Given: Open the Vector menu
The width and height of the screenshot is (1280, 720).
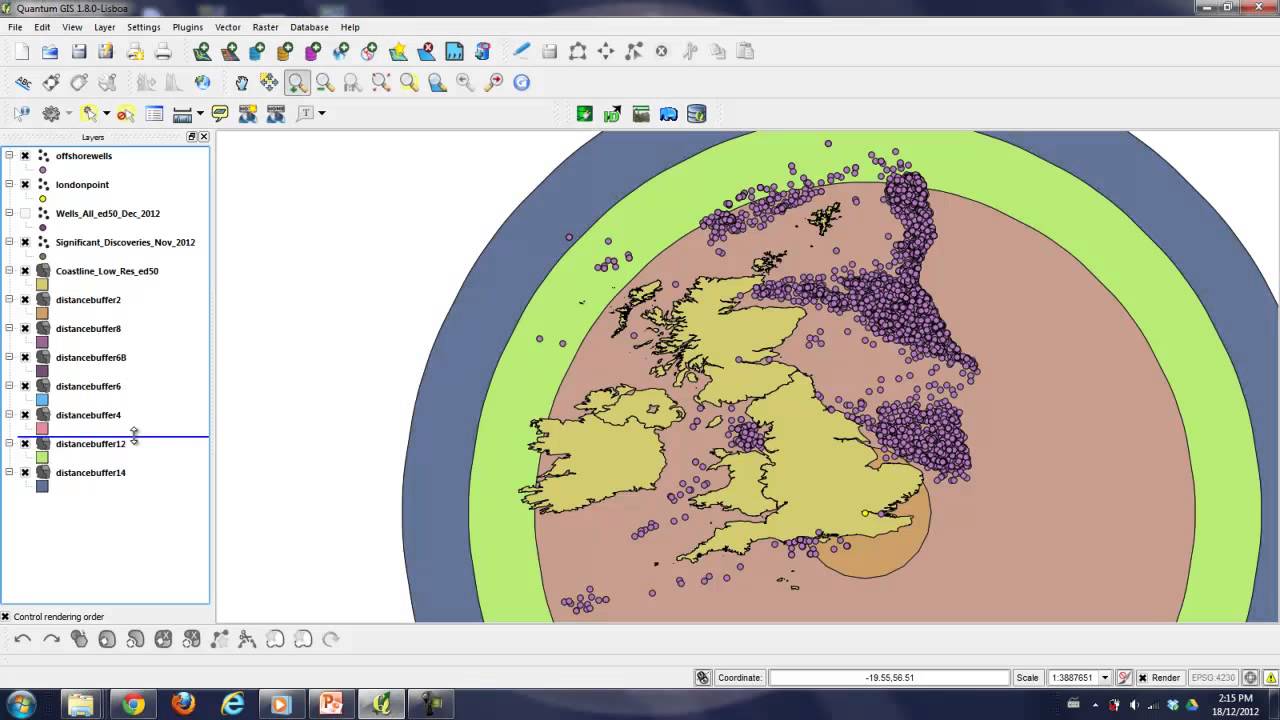Looking at the screenshot, I should click(x=228, y=27).
